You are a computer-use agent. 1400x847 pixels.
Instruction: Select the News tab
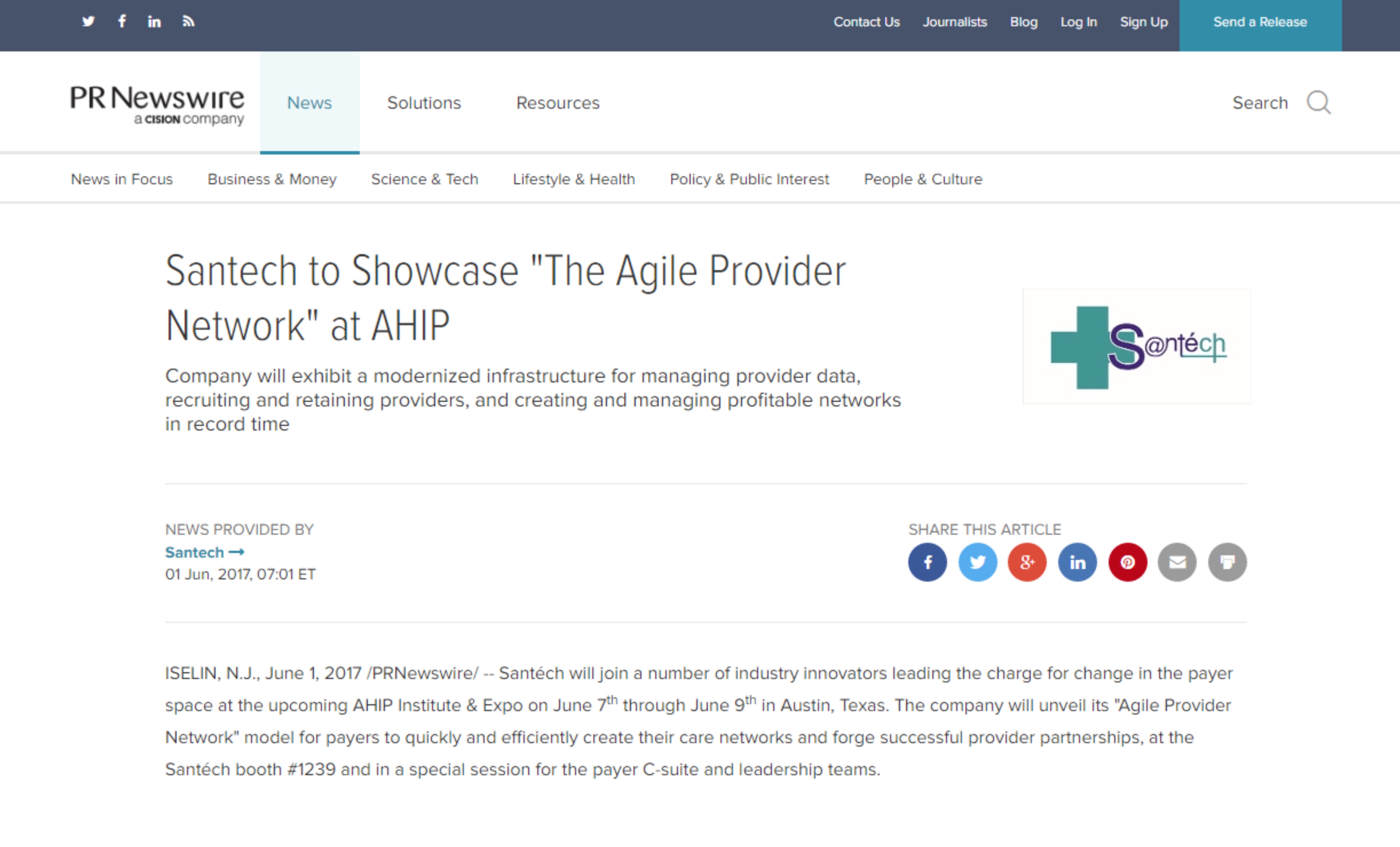[310, 103]
